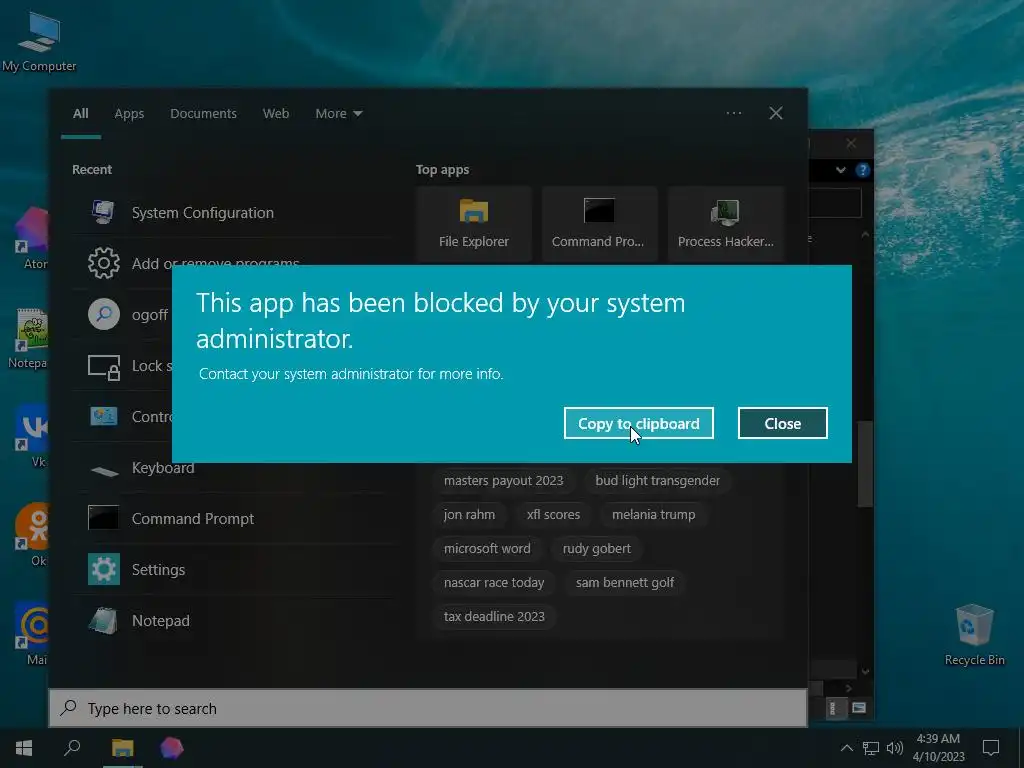This screenshot has width=1024, height=768.
Task: Open Command Prompt in Recent list
Action: pyautogui.click(x=232, y=519)
